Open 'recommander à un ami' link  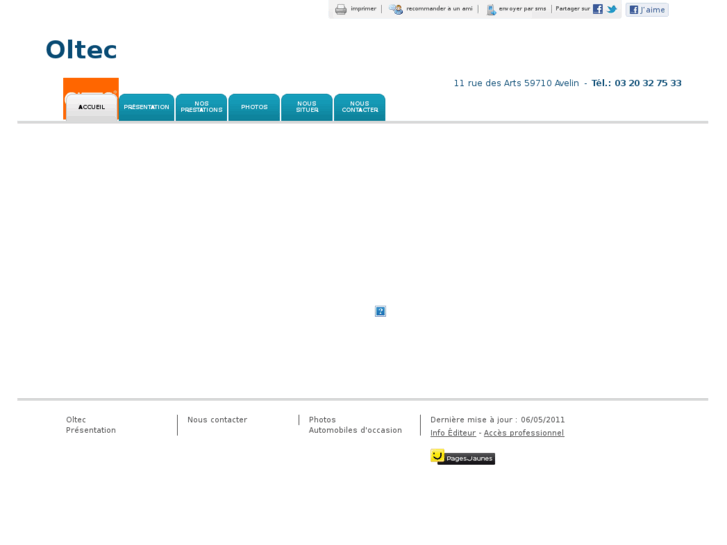click(439, 8)
